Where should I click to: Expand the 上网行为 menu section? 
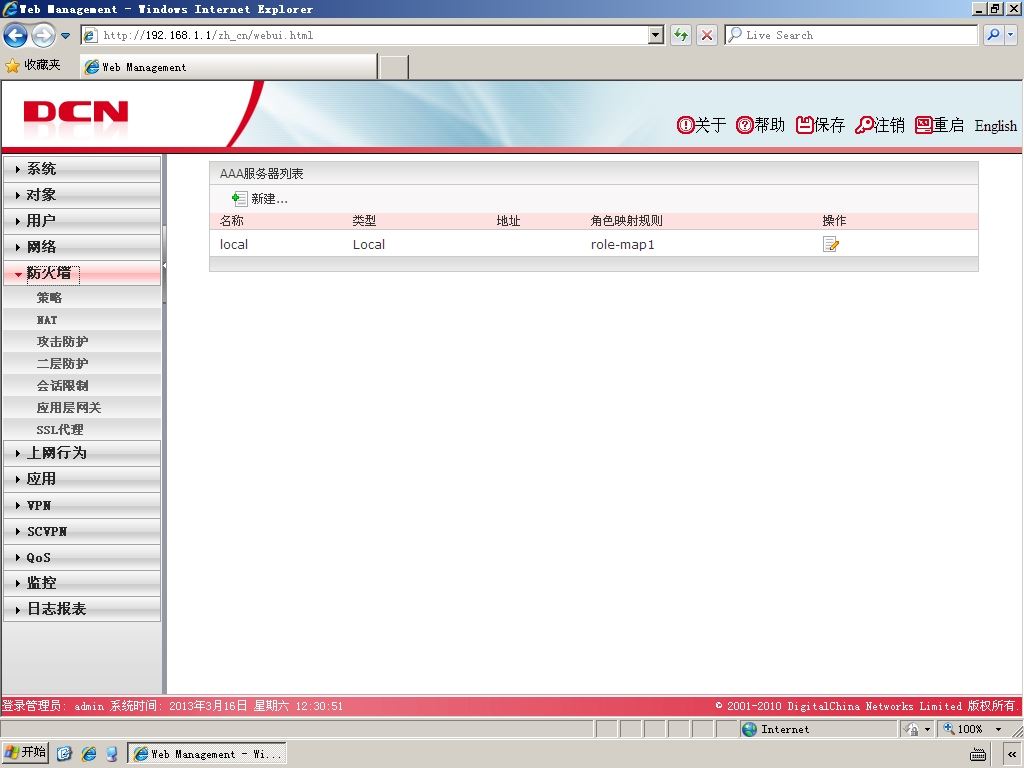[x=82, y=453]
